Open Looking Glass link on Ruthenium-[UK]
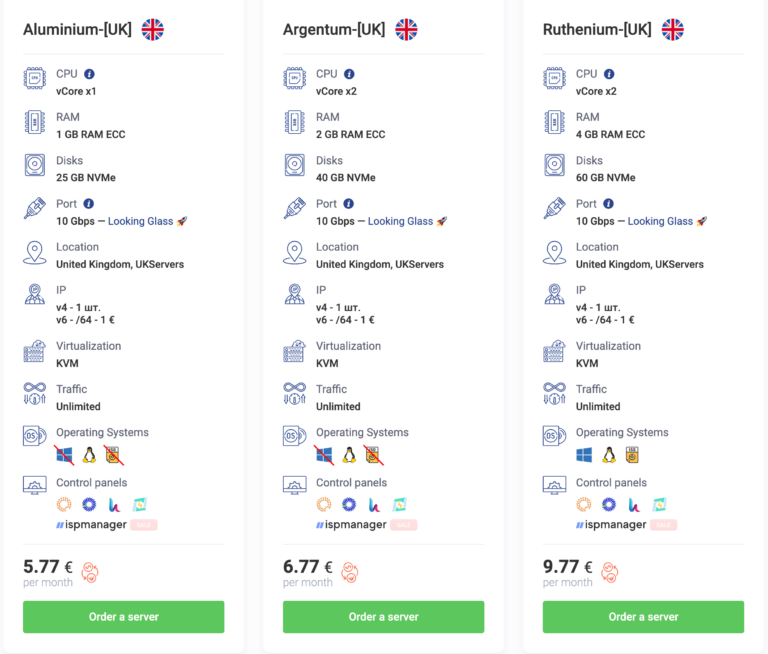The width and height of the screenshot is (768, 654). pyautogui.click(x=660, y=222)
